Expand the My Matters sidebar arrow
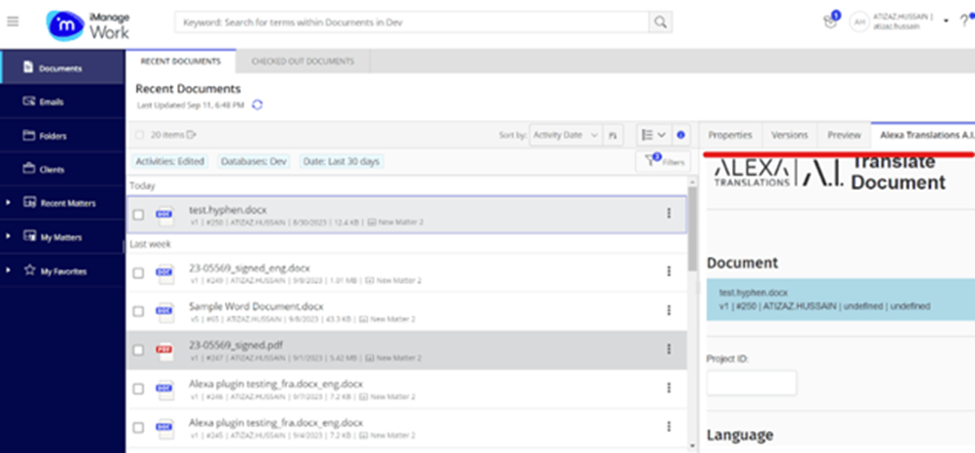Screen dimensions: 975x453 coord(8,237)
